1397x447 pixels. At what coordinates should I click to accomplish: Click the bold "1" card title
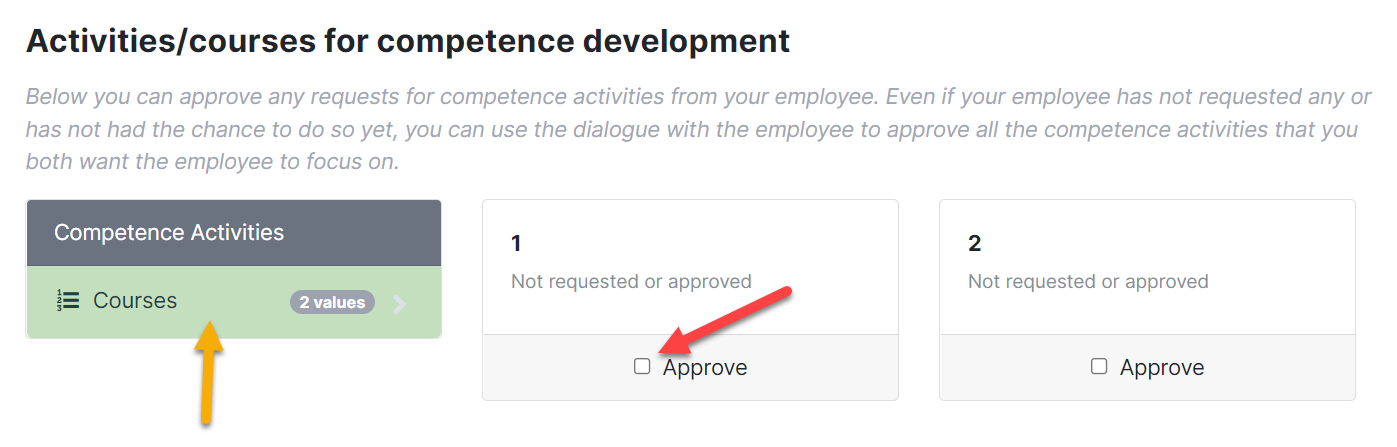click(516, 243)
